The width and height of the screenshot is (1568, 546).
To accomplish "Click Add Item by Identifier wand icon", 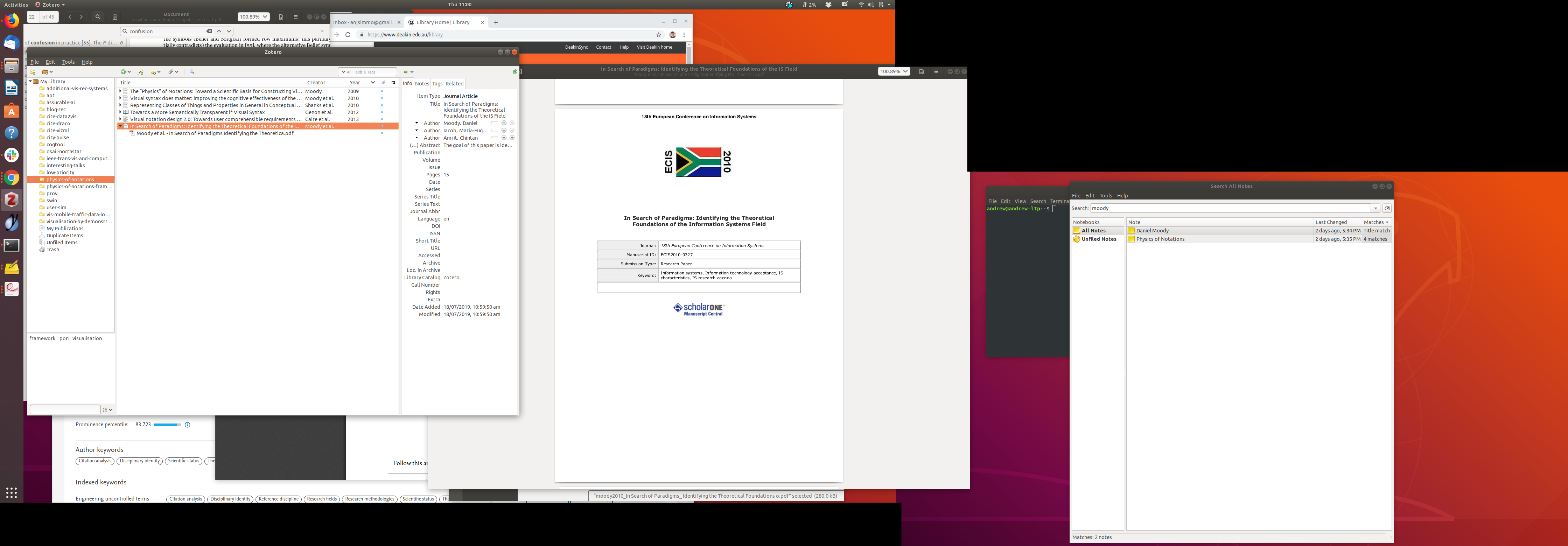I will [x=141, y=72].
